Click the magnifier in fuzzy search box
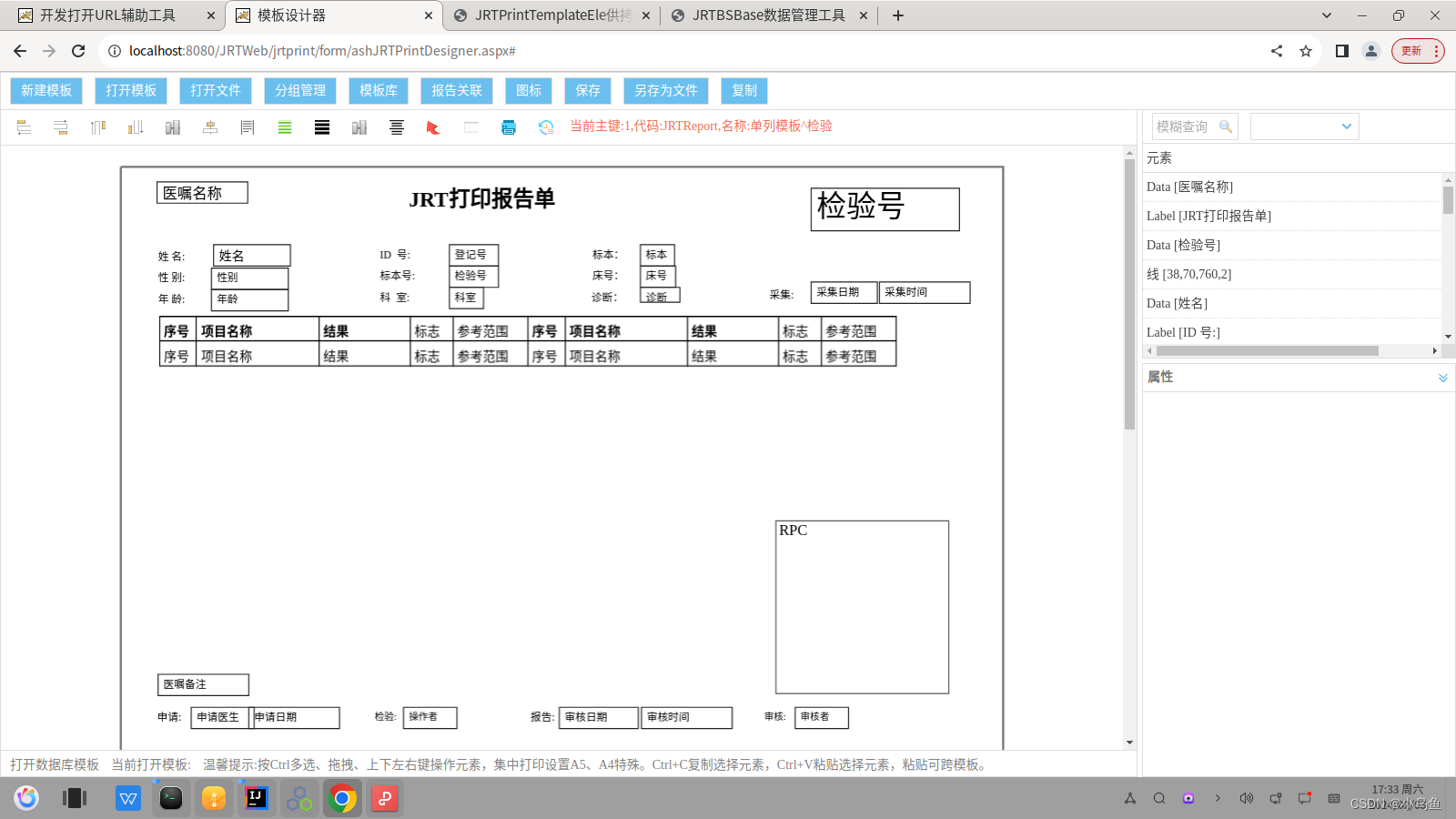The height and width of the screenshot is (819, 1456). (1226, 126)
